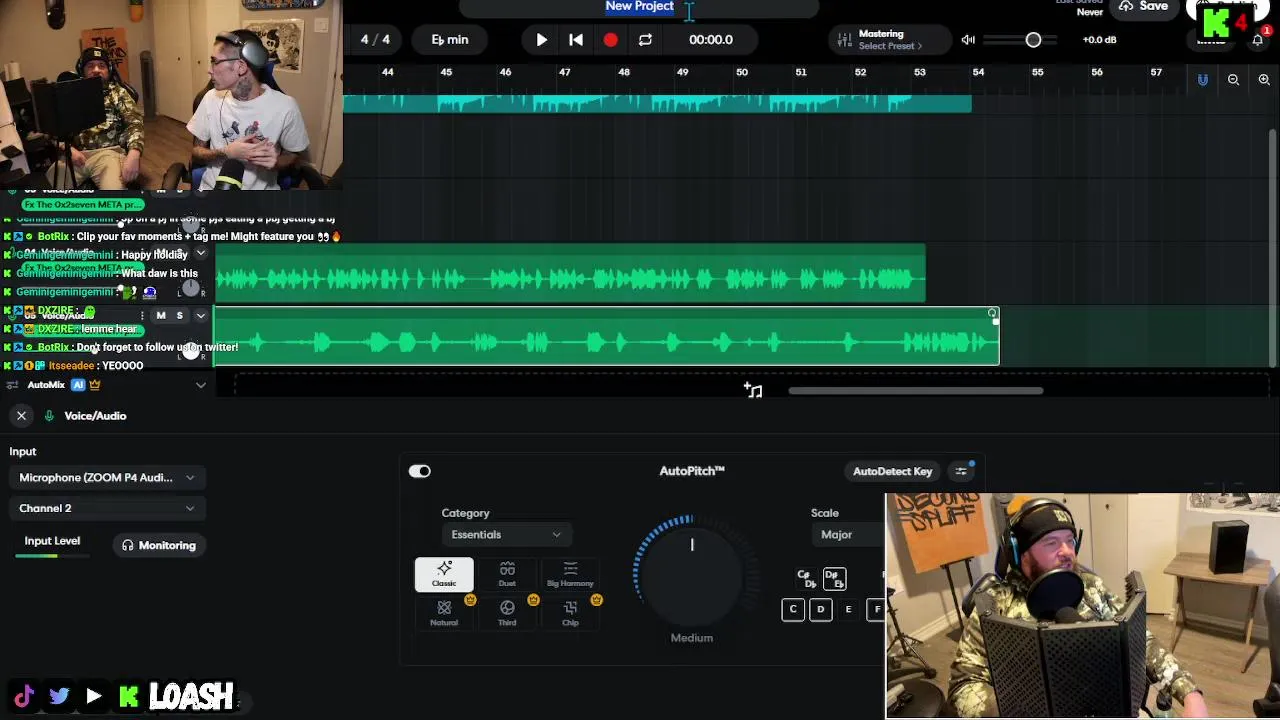
Task: Adjust the master volume slider knob
Action: point(1033,40)
